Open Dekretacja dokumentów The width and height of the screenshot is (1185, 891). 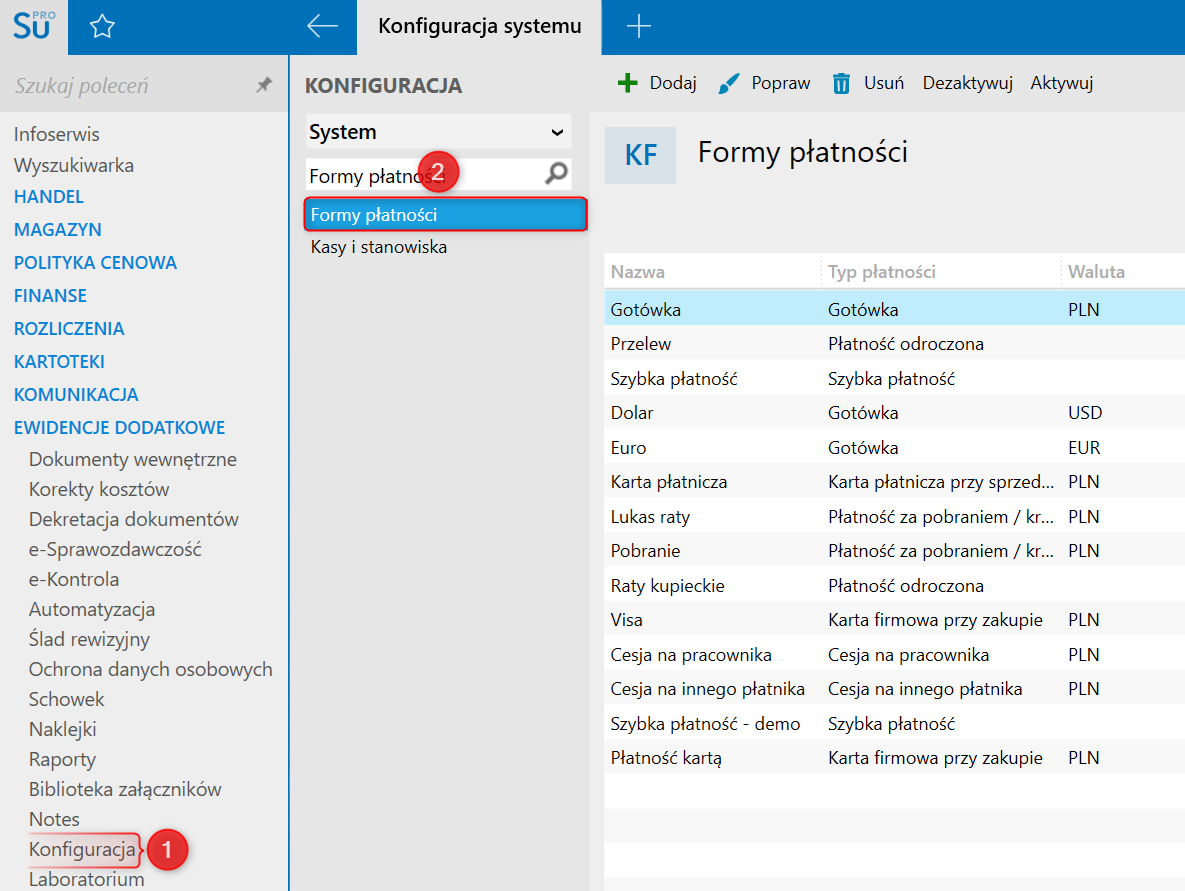pos(134,519)
